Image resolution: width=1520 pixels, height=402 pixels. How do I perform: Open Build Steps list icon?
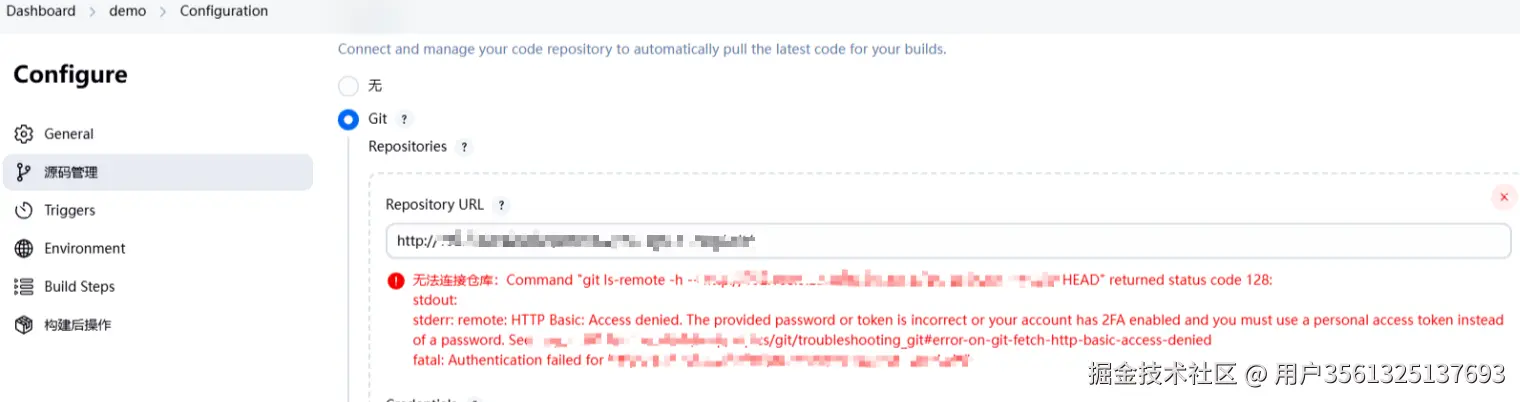tap(24, 286)
